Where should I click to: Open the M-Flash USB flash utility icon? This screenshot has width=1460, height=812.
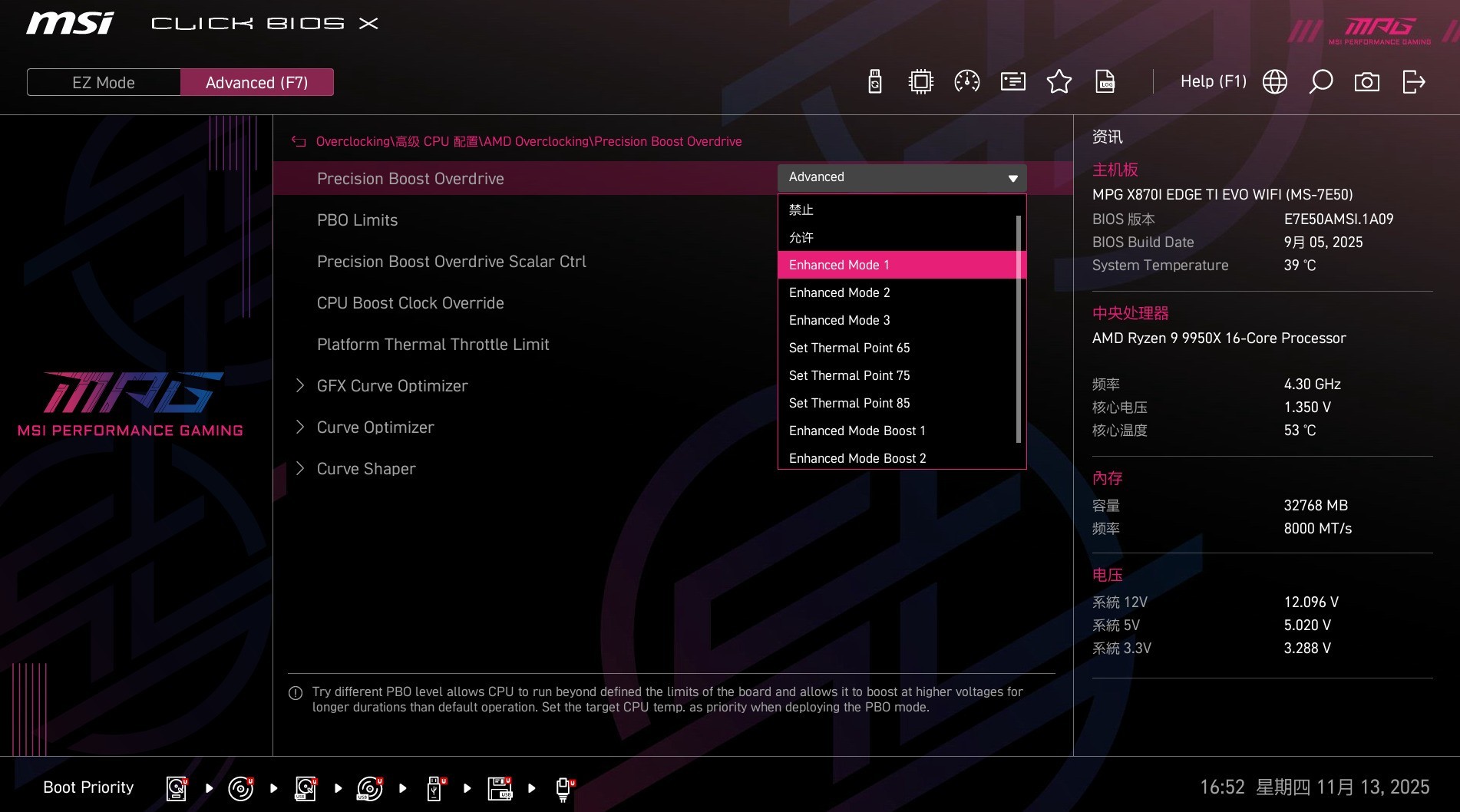(874, 81)
